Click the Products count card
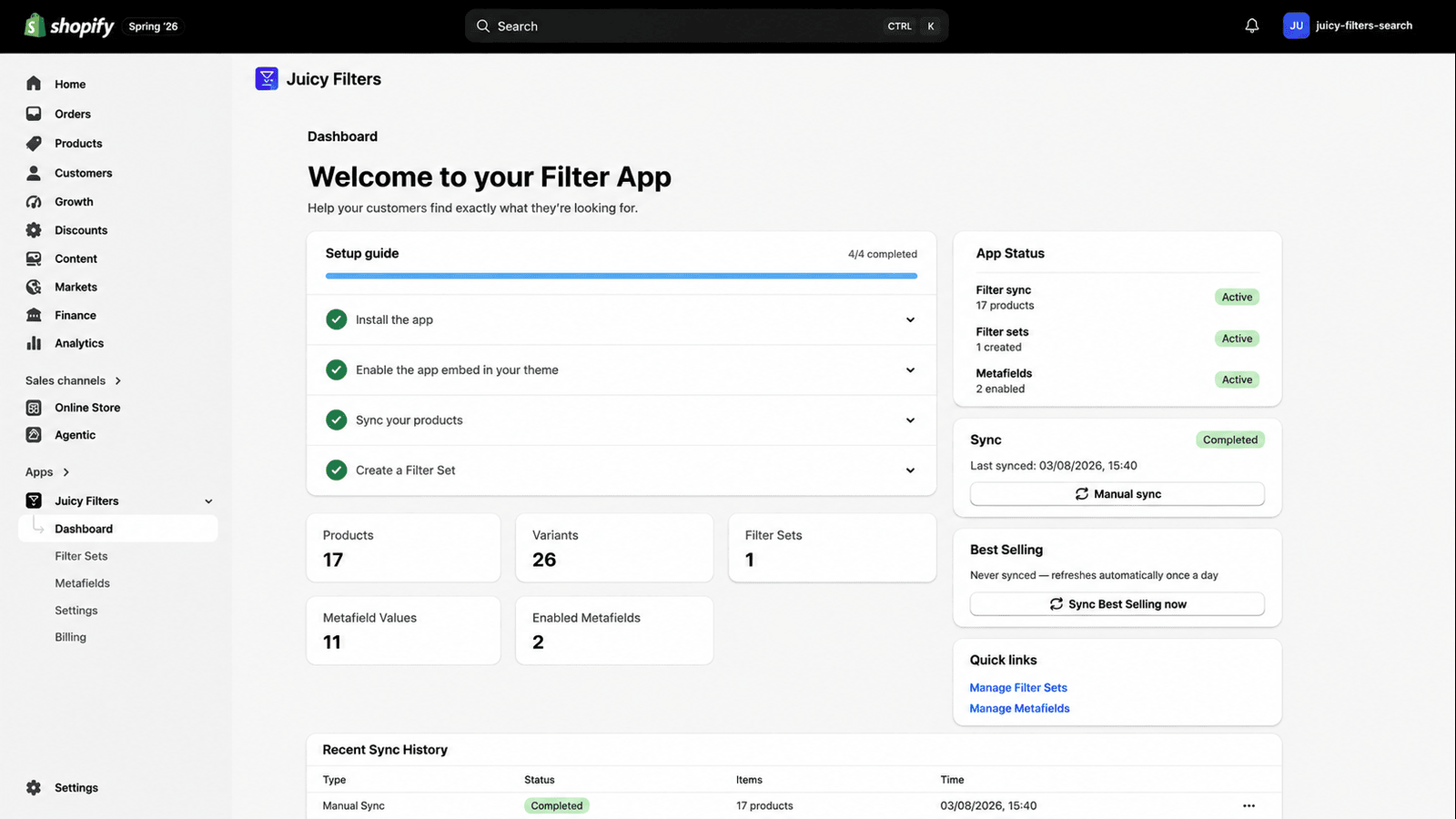This screenshot has height=819, width=1456. [403, 548]
